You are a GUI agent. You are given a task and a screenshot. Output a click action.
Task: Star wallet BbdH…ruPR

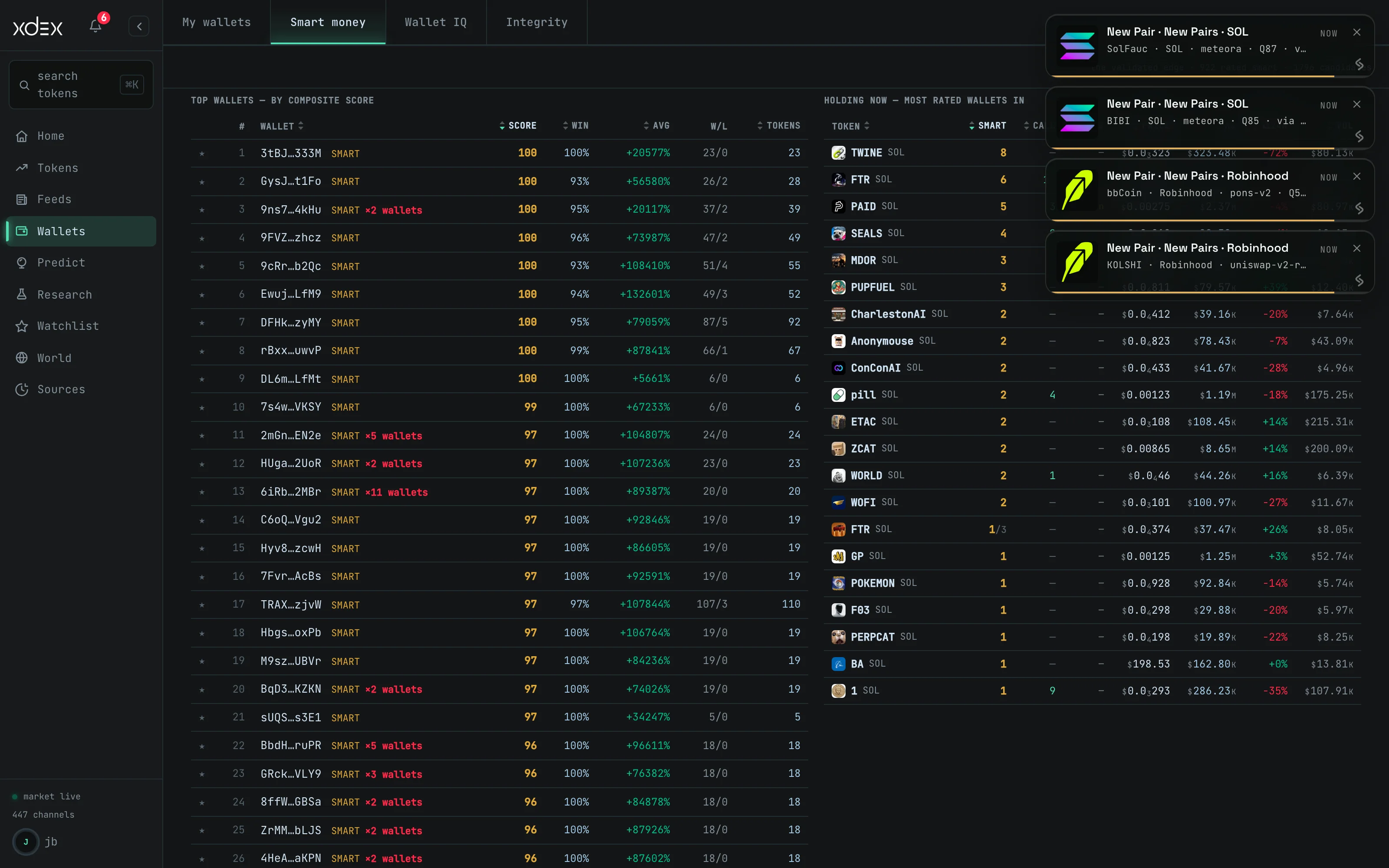[x=202, y=746]
